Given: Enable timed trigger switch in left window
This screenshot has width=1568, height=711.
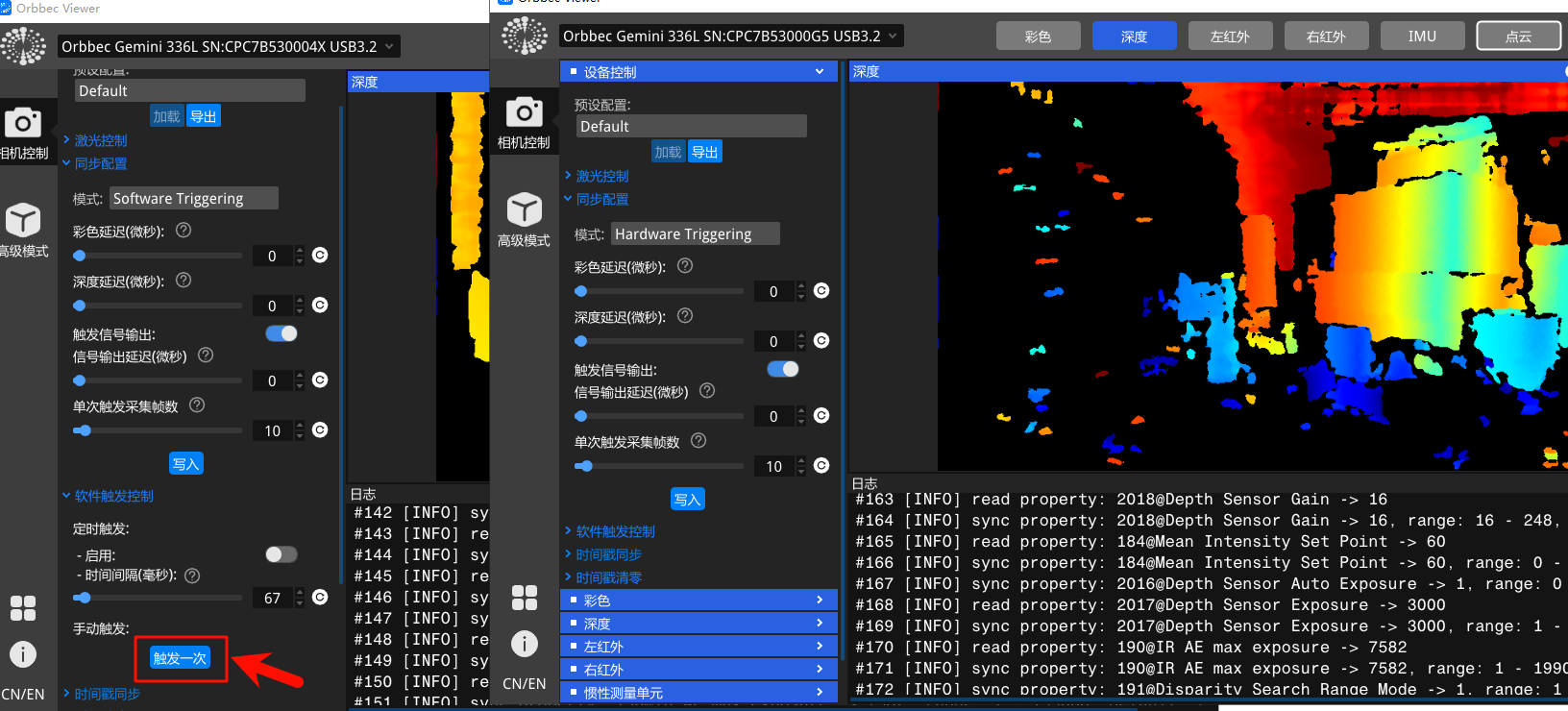Looking at the screenshot, I should [282, 554].
